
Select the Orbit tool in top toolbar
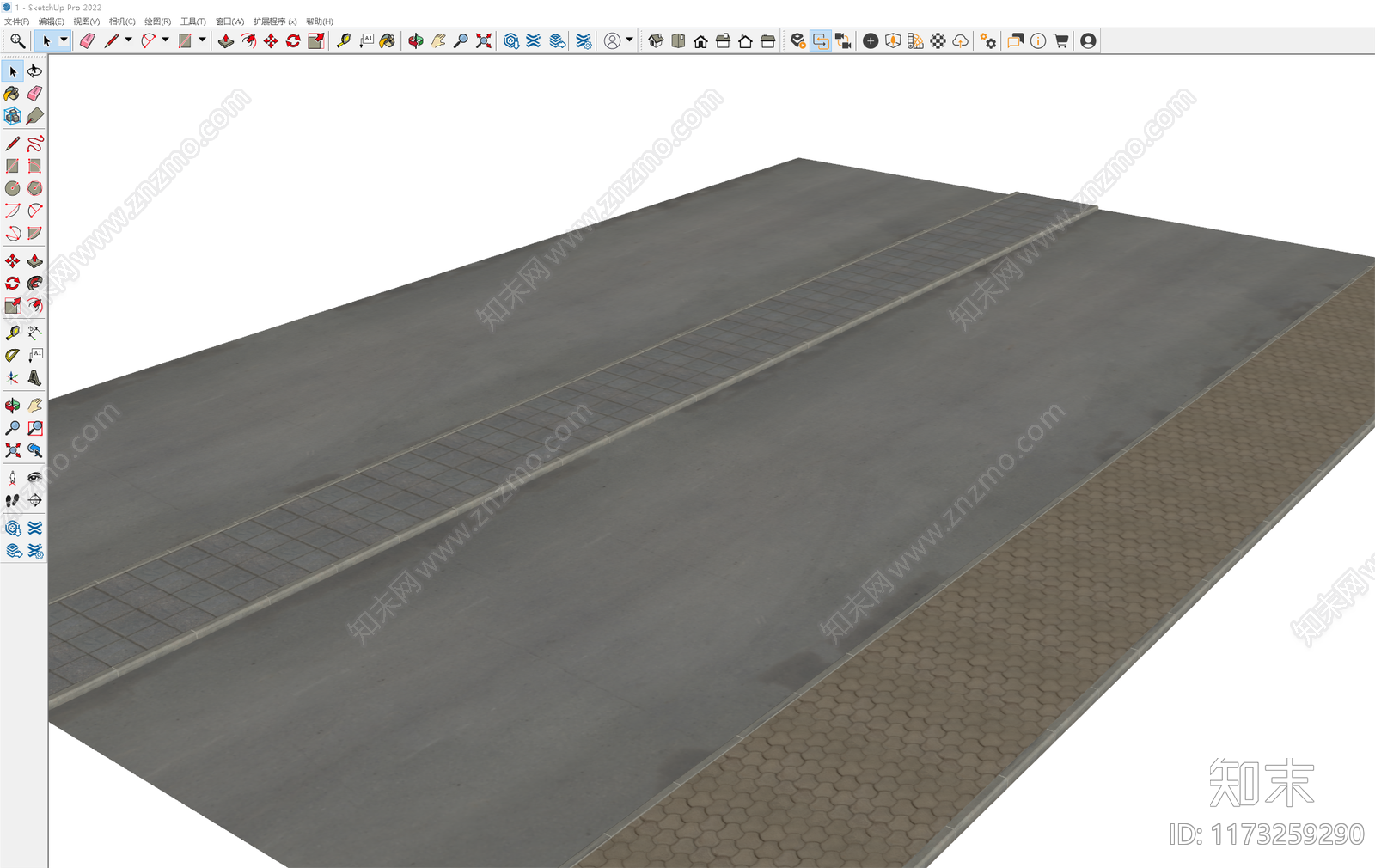pos(416,40)
